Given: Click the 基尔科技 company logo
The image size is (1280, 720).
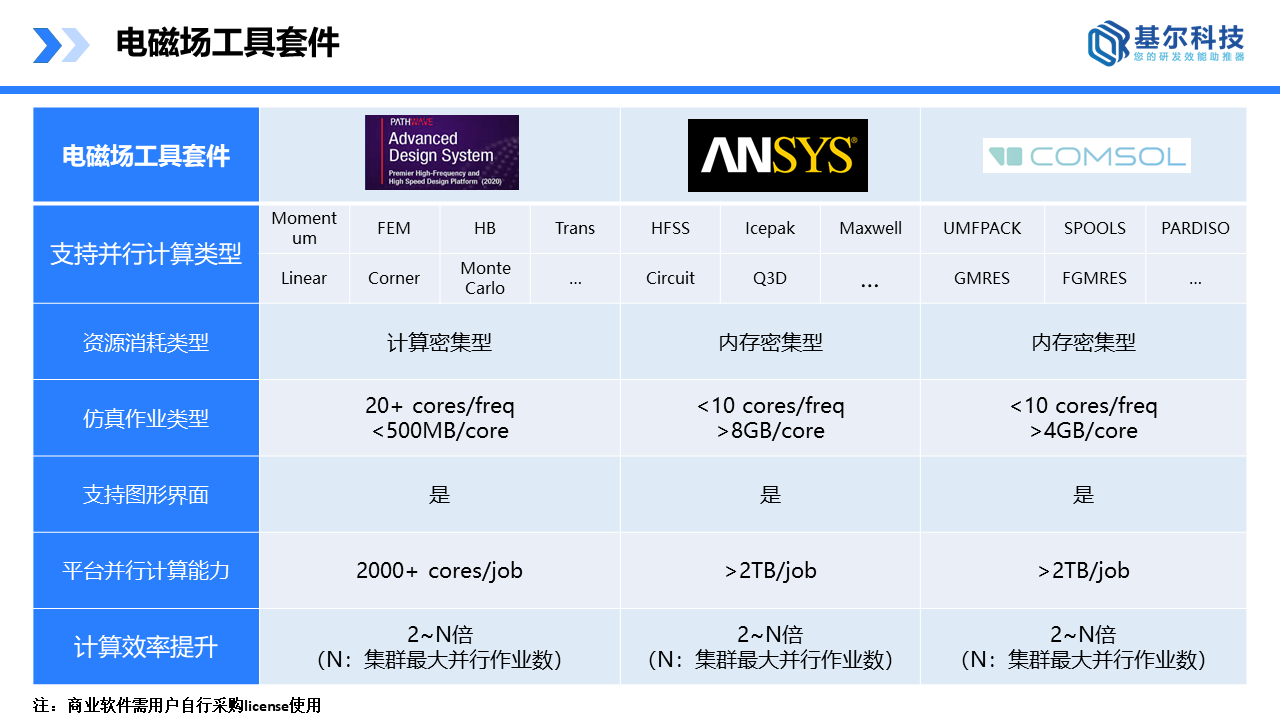Looking at the screenshot, I should tap(1166, 43).
